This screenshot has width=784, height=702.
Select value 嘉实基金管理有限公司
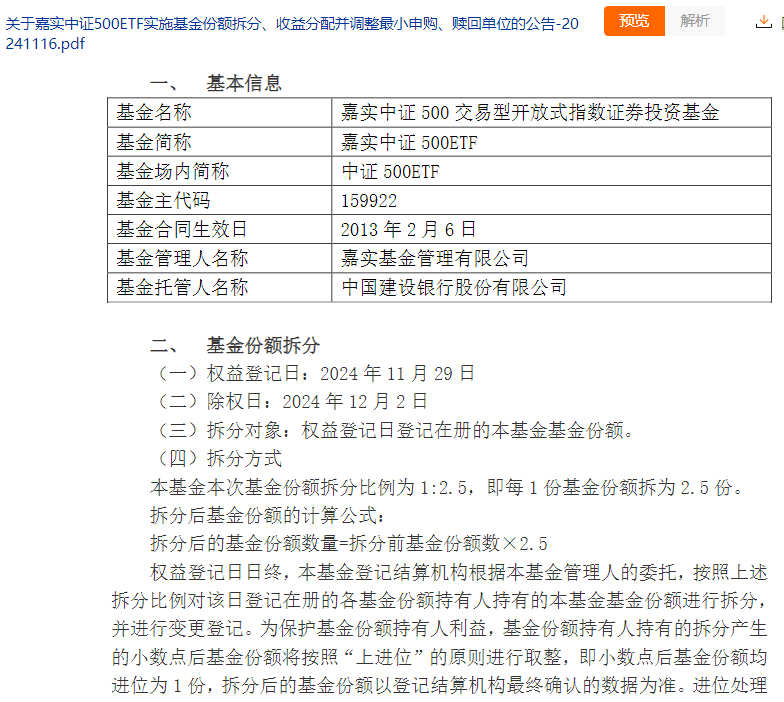pos(434,258)
